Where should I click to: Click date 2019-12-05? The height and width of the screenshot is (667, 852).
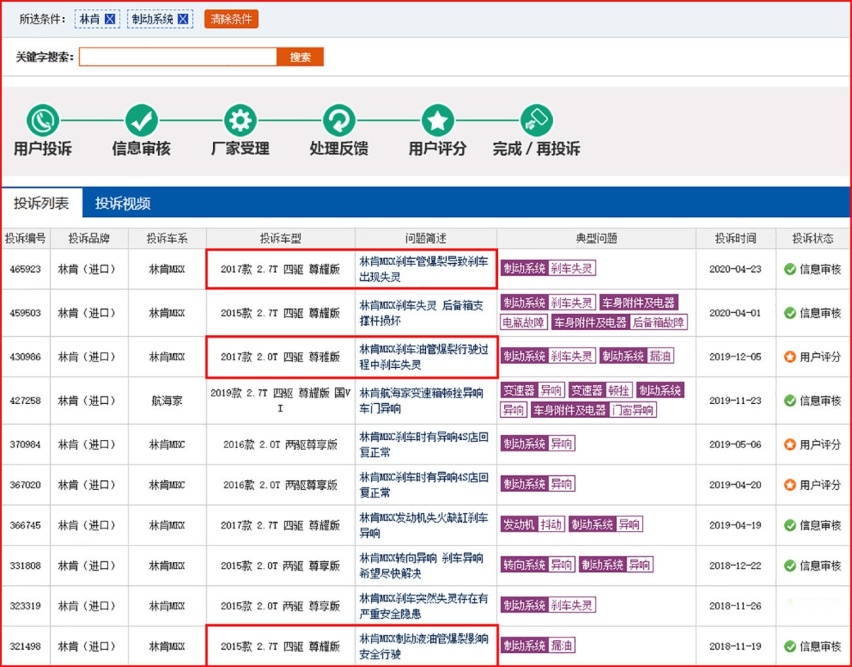[735, 357]
